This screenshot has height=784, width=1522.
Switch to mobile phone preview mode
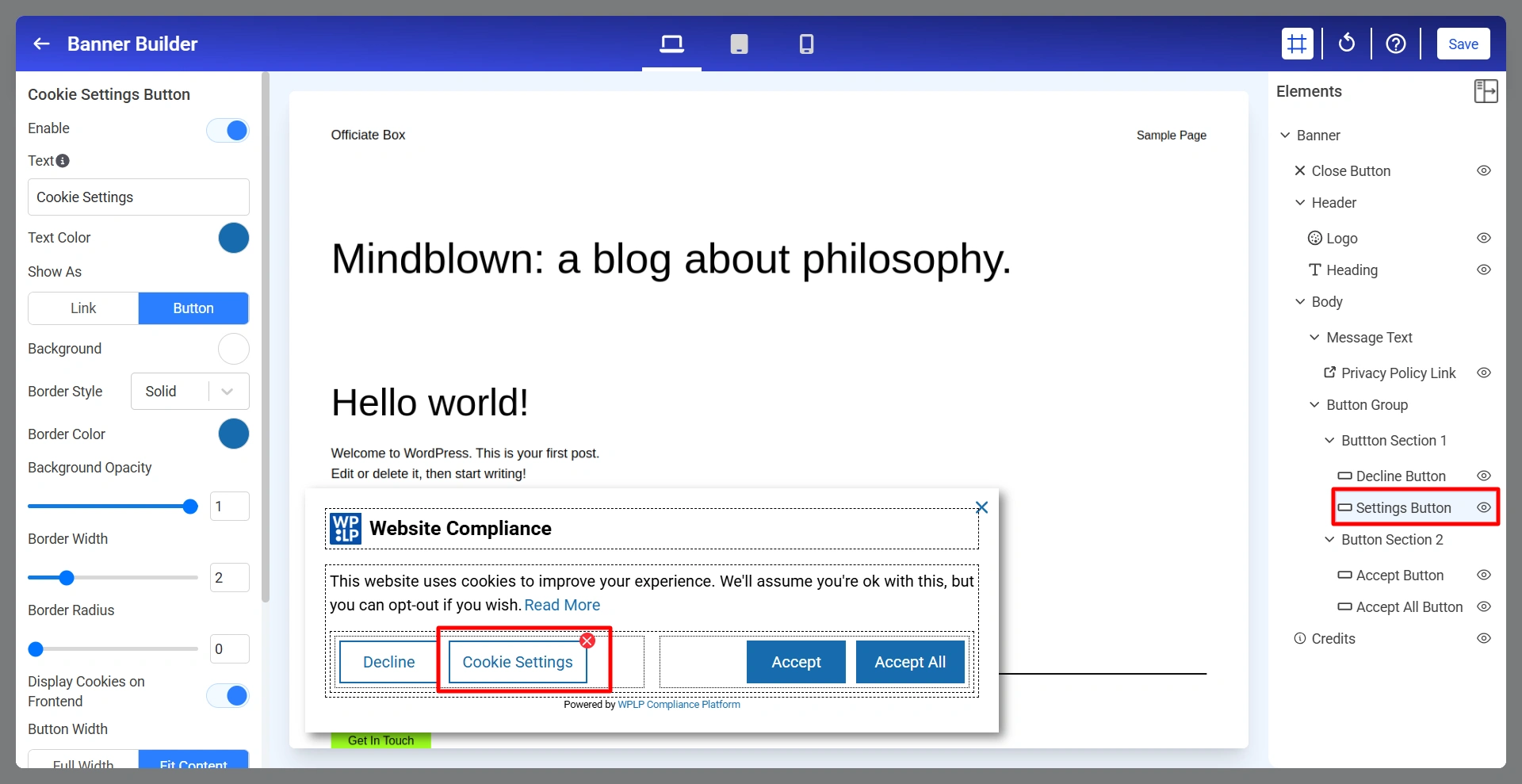pos(806,44)
